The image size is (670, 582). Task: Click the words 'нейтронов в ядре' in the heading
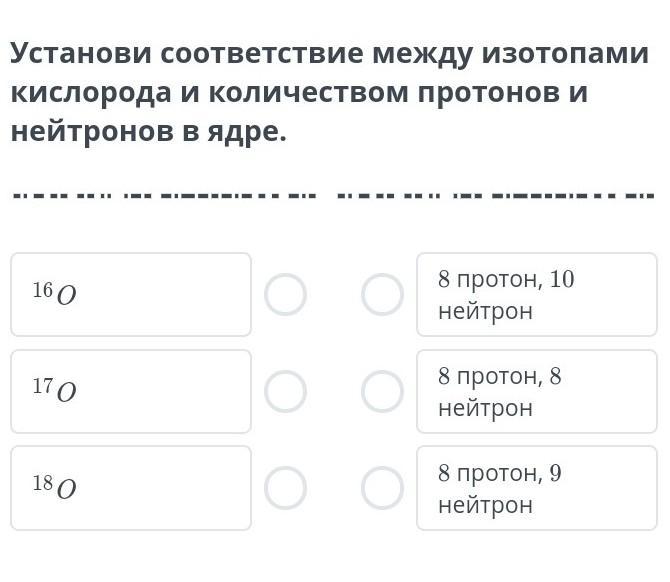tap(148, 132)
